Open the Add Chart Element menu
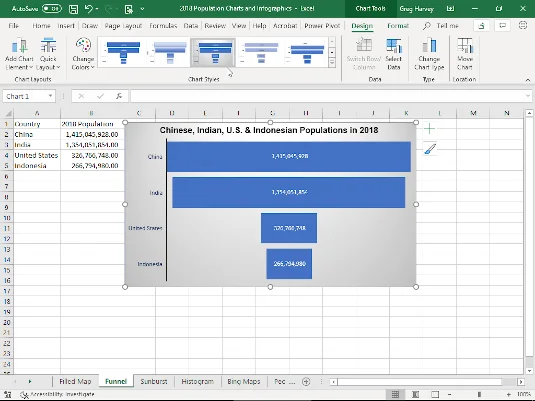Image resolution: width=535 pixels, height=401 pixels. (x=19, y=54)
